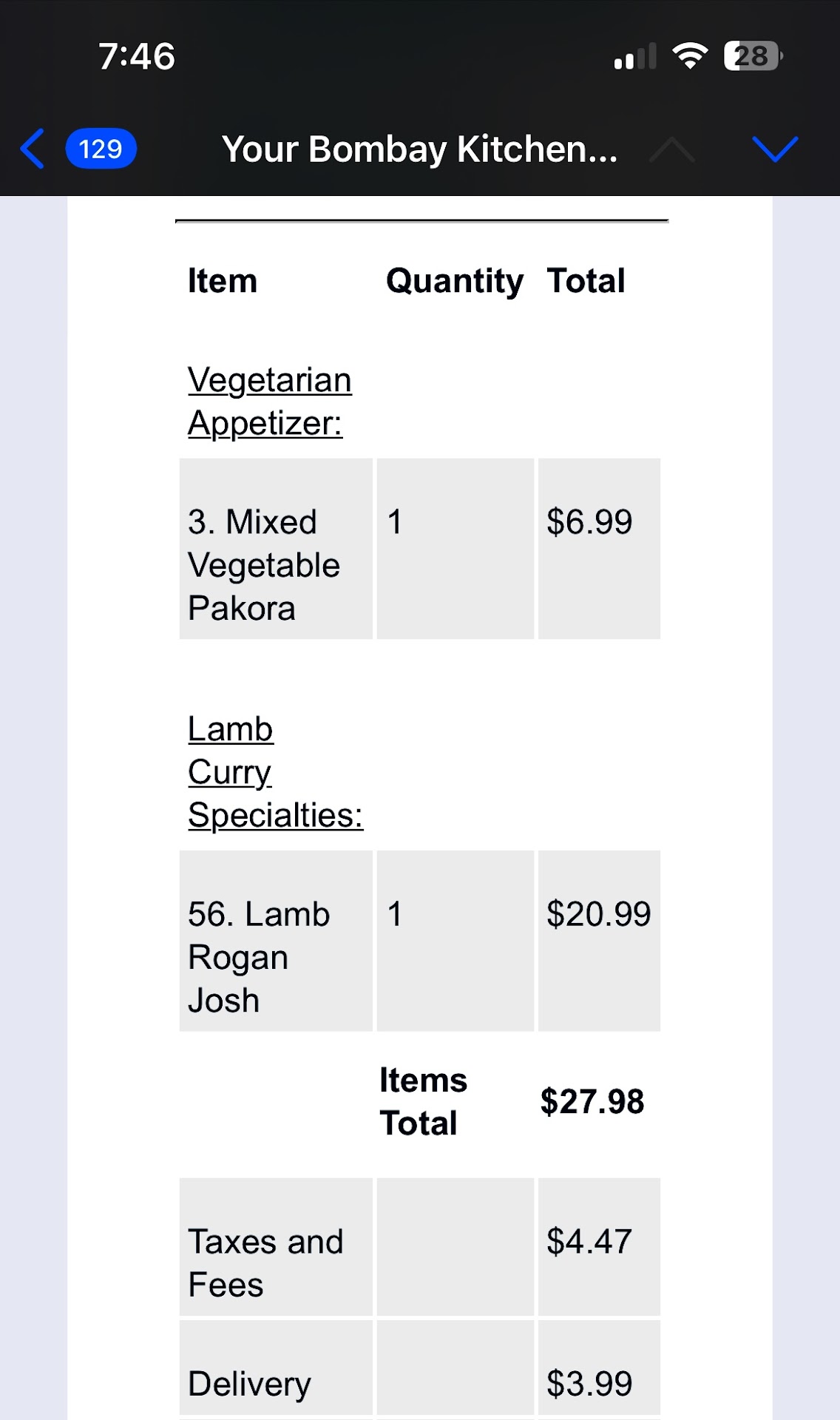The image size is (840, 1420).
Task: Select the Lamb Rogan Josh item
Action: coord(259,956)
